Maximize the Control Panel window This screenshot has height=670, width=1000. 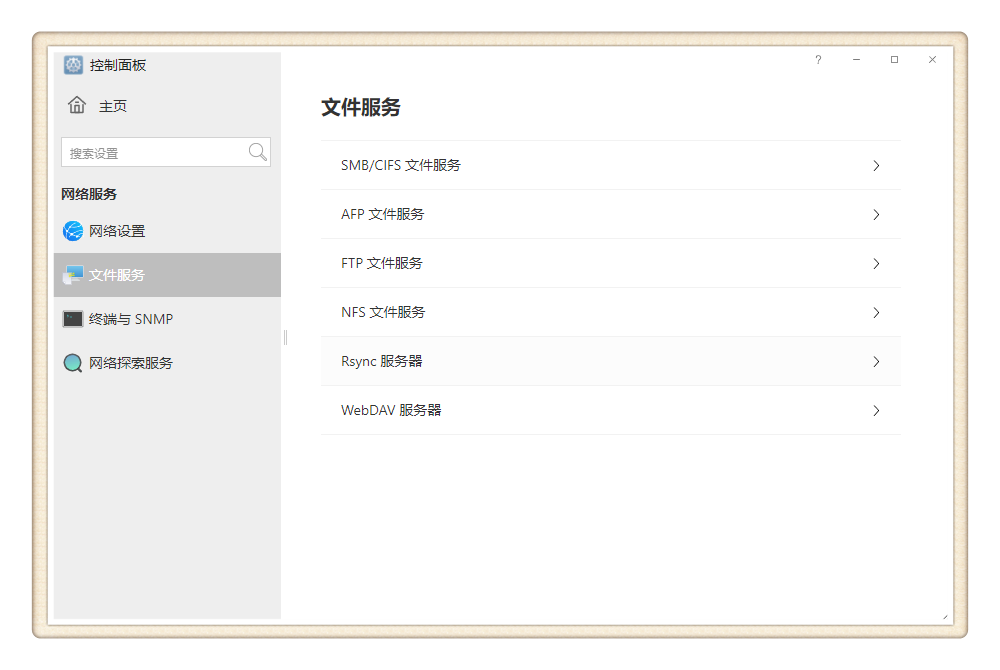point(894,59)
